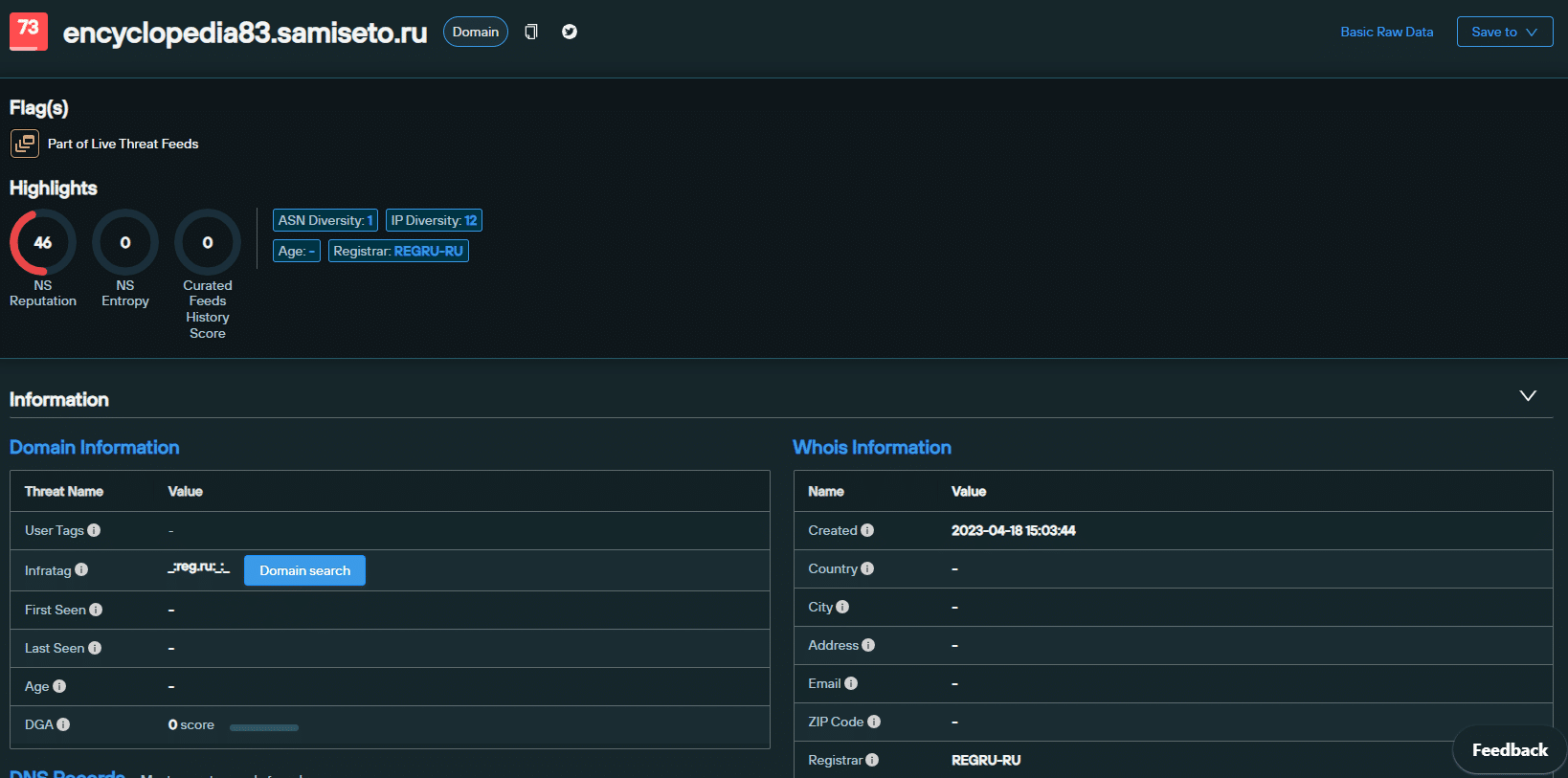
Task: Click the DGA score progress bar
Action: (264, 727)
